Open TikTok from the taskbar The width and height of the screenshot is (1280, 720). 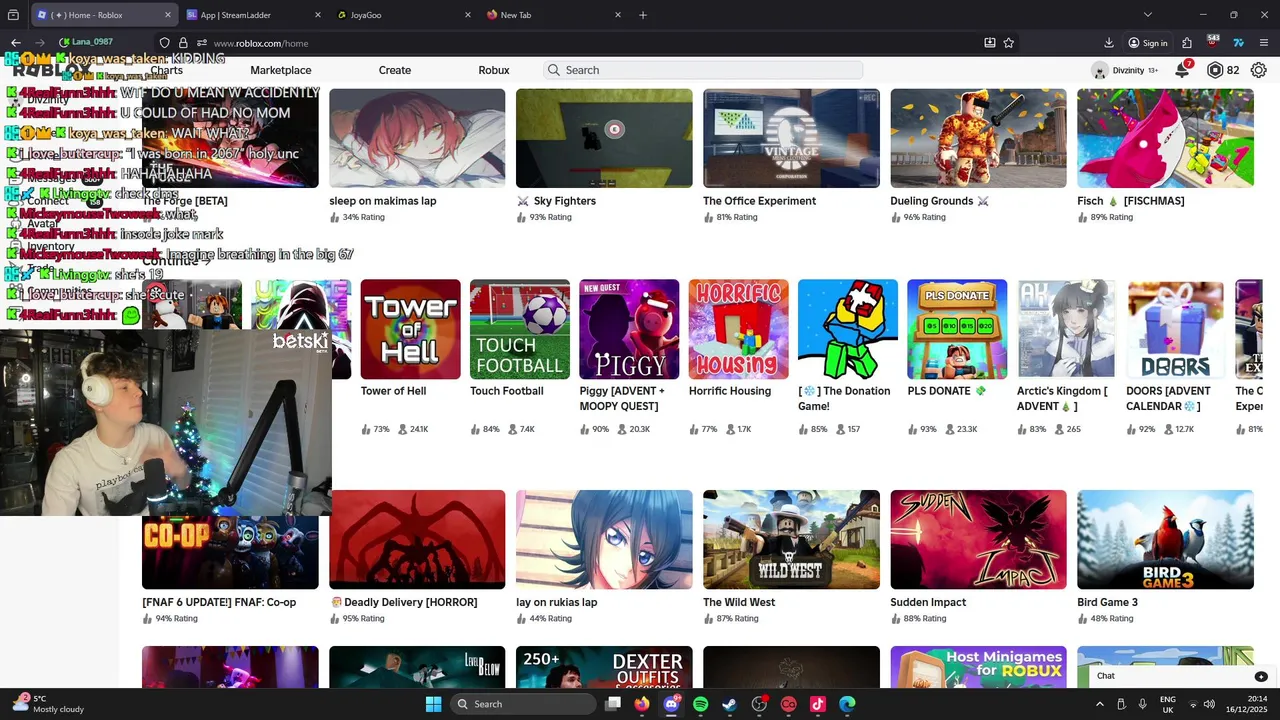tap(818, 704)
